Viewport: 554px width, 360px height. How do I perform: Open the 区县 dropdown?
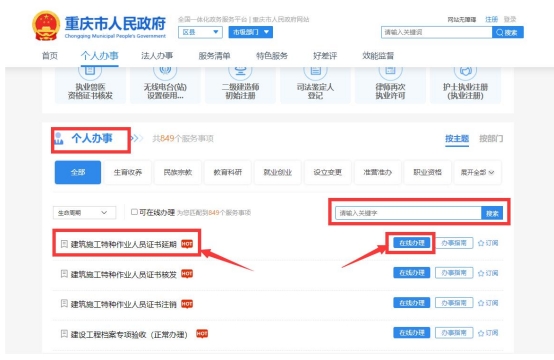point(200,32)
